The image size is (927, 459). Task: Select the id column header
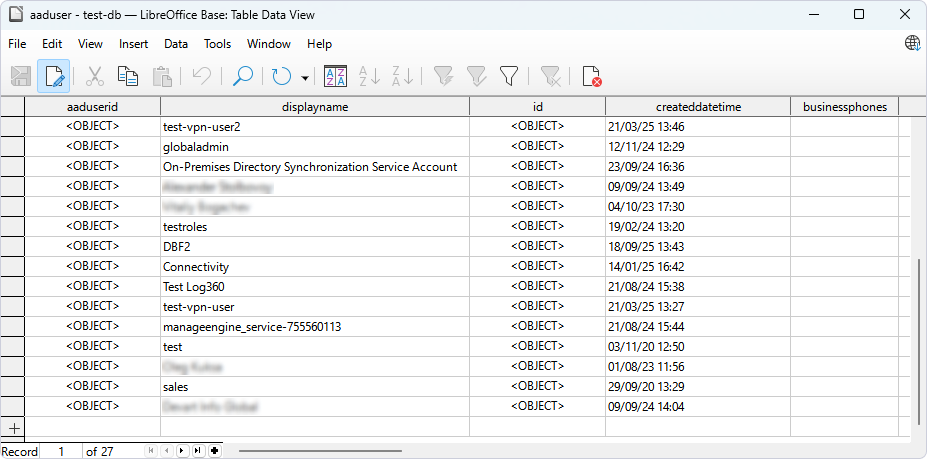(537, 107)
